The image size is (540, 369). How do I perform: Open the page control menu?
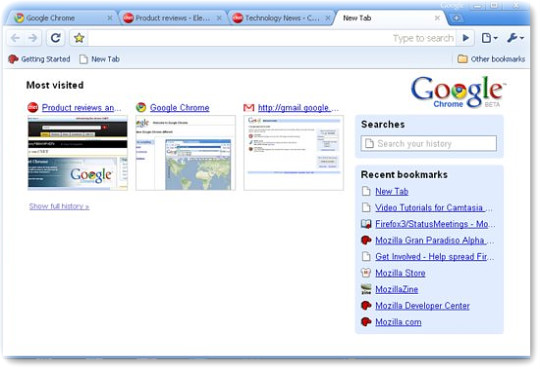pos(489,38)
